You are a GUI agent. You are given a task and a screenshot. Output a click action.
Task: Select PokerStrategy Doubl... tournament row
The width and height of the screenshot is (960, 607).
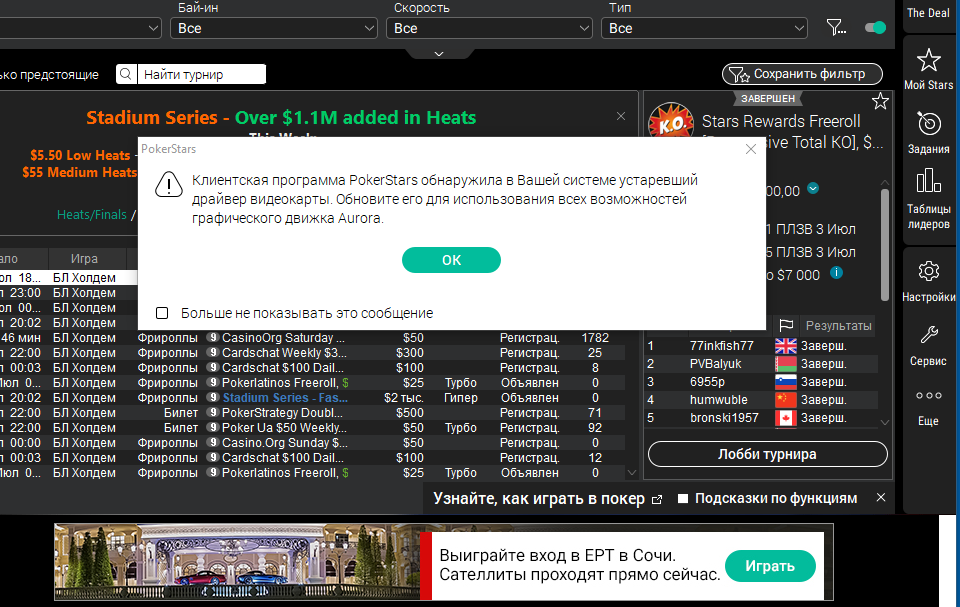point(312,413)
